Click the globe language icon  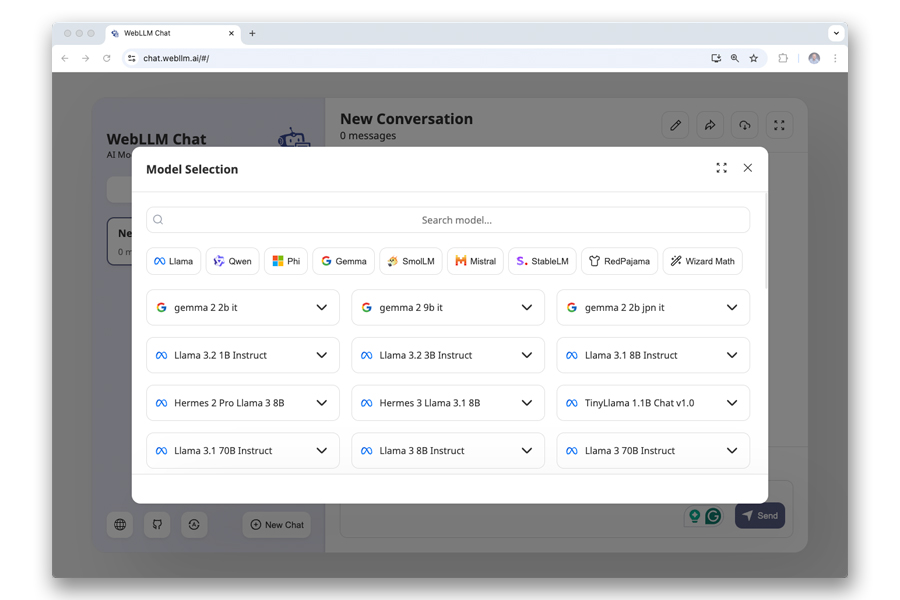[x=120, y=525]
